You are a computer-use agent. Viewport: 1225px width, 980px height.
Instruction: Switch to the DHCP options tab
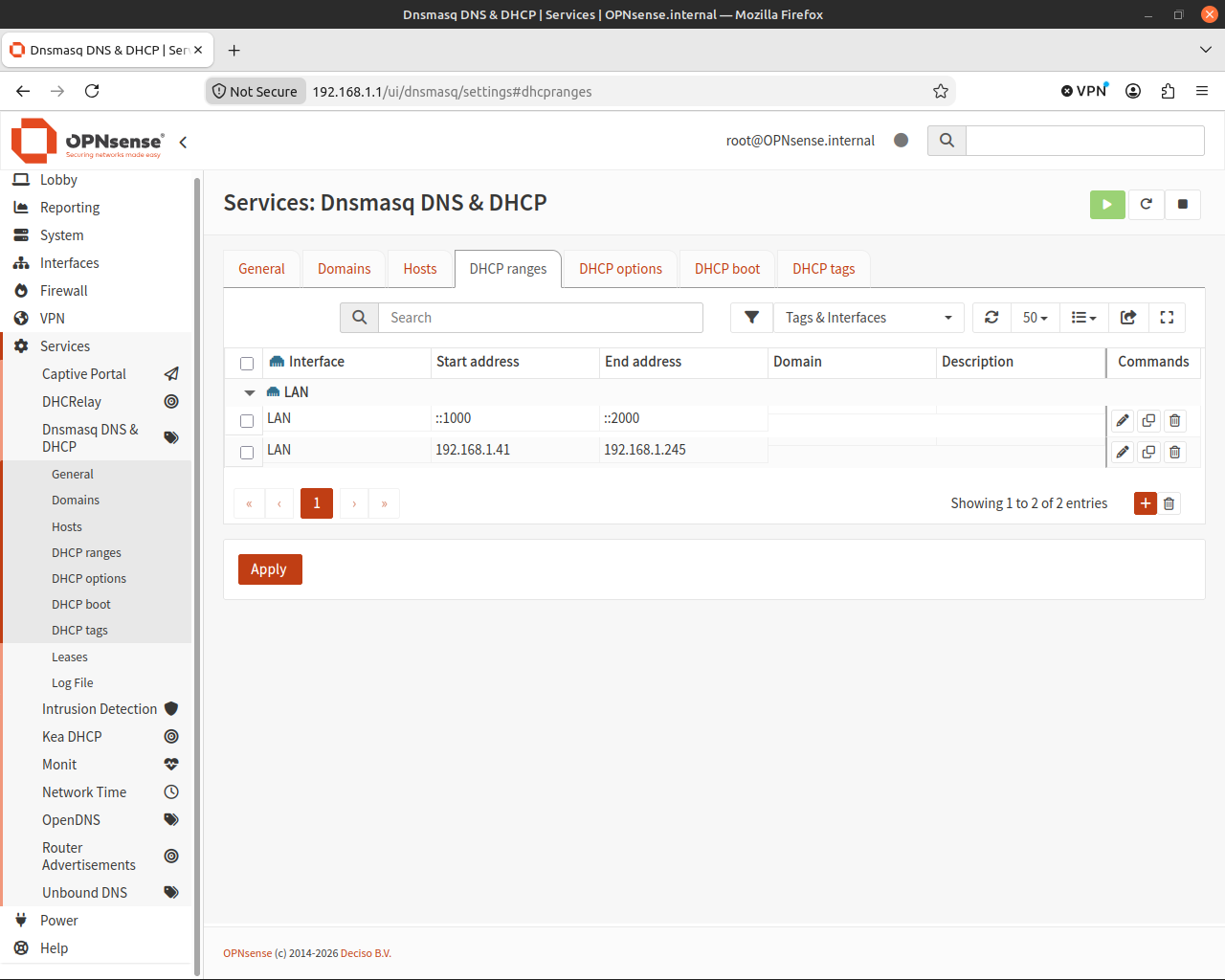coord(620,269)
